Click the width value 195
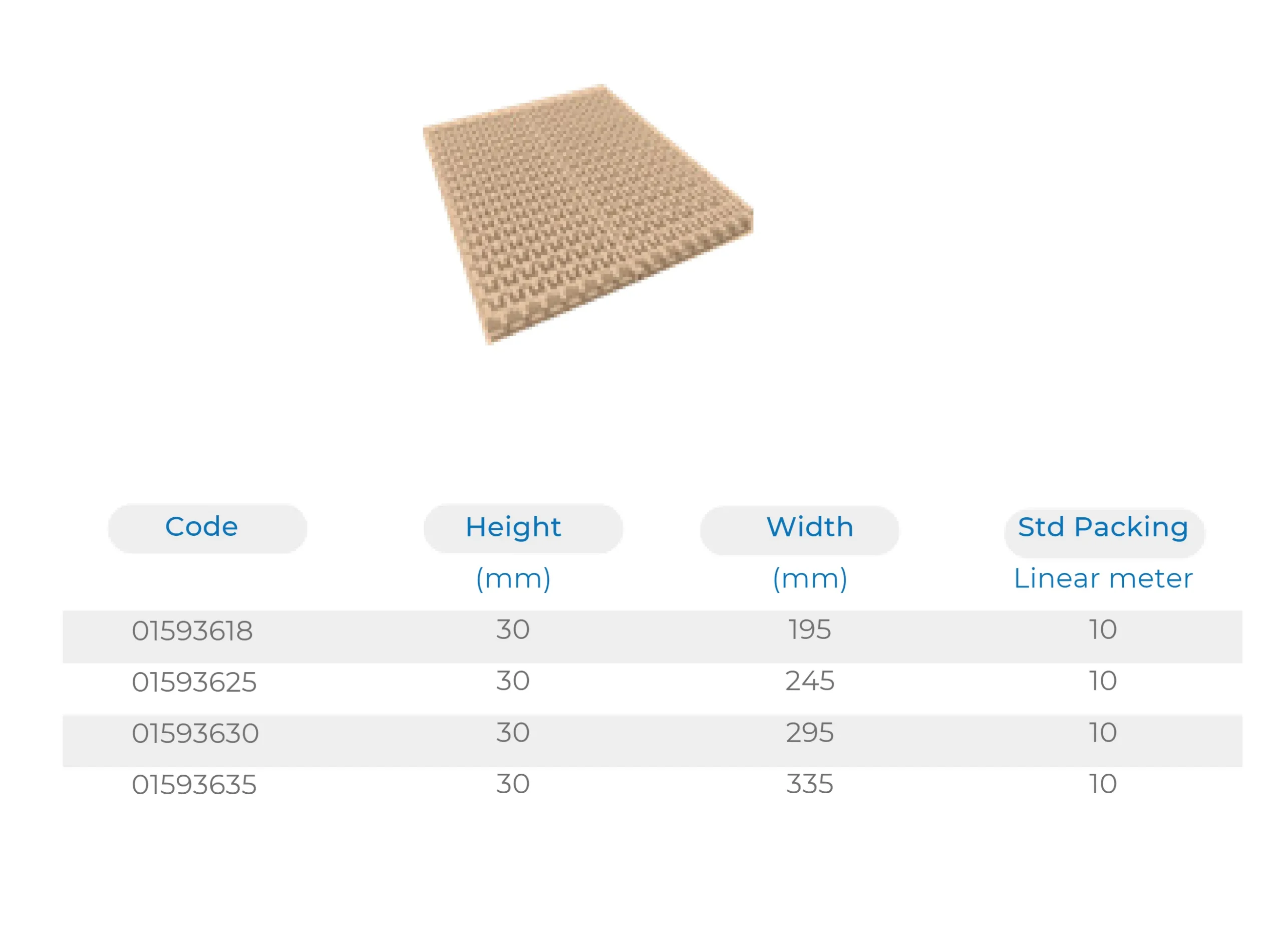 (810, 629)
